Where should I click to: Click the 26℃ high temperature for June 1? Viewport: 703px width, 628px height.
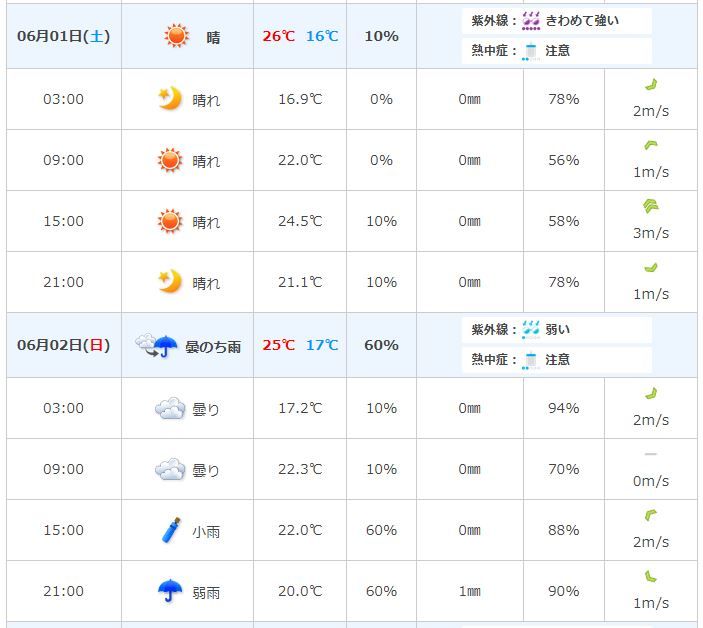[x=279, y=36]
